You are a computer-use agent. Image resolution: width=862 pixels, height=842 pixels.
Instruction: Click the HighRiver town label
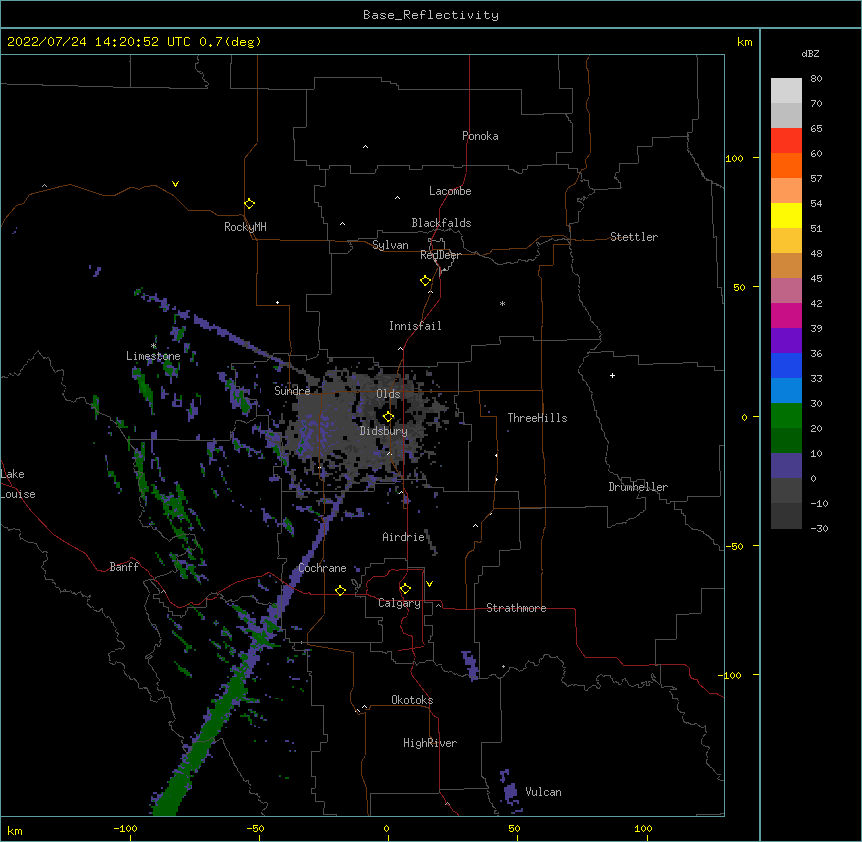430,743
